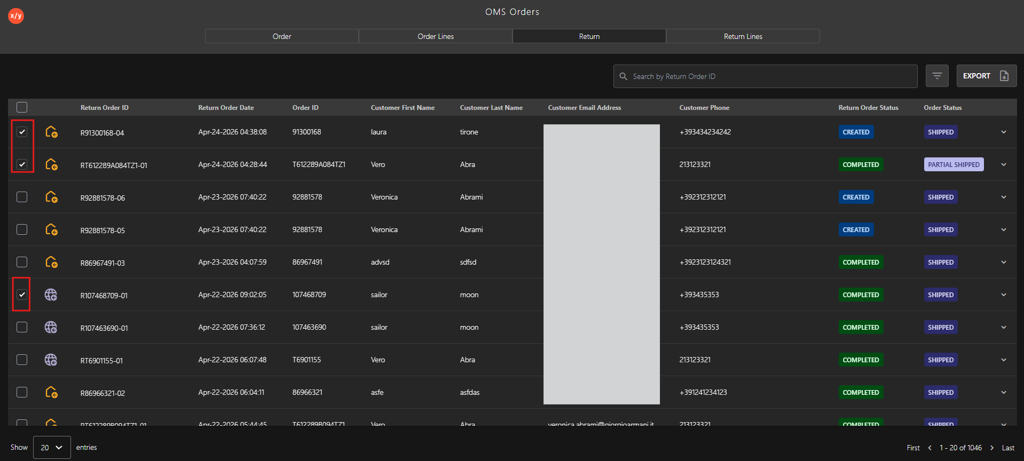Click the return icon for R91300168-04

coord(51,132)
